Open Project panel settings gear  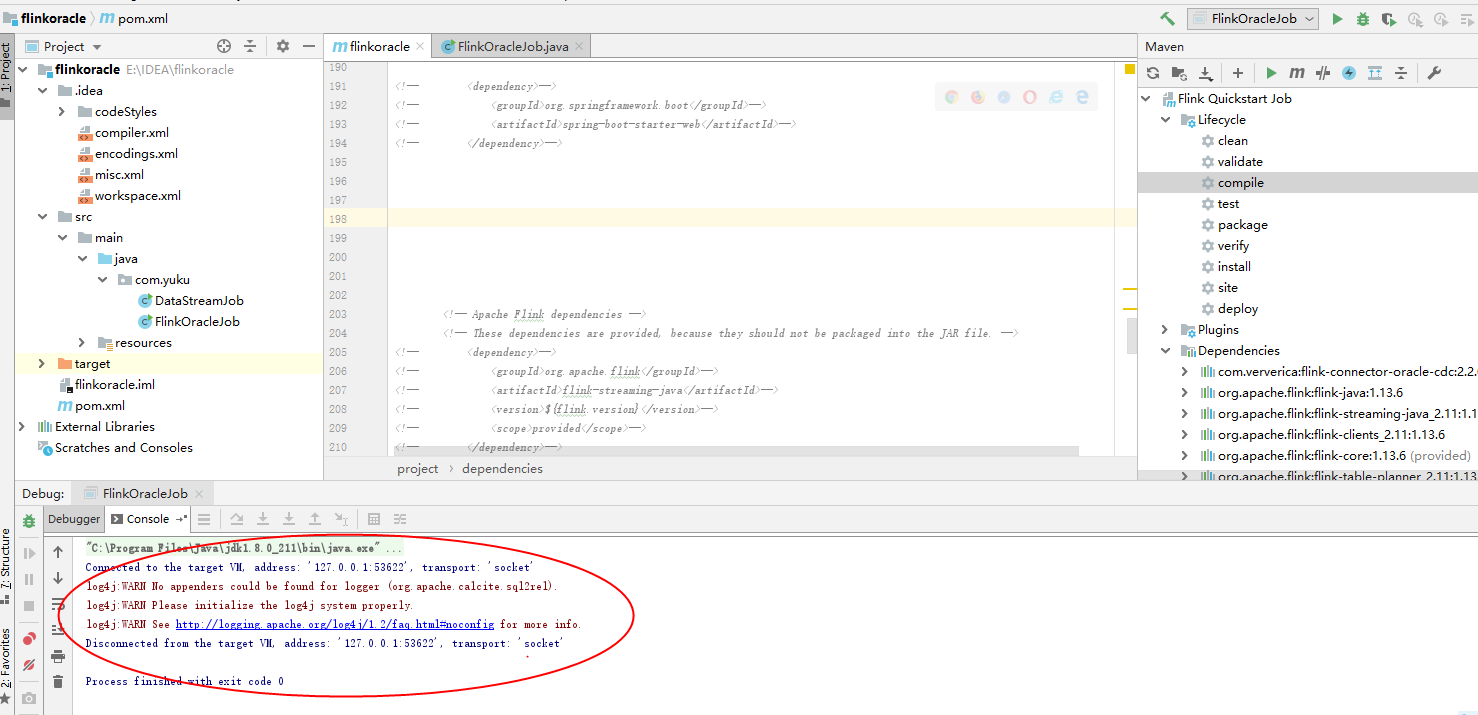(x=283, y=46)
